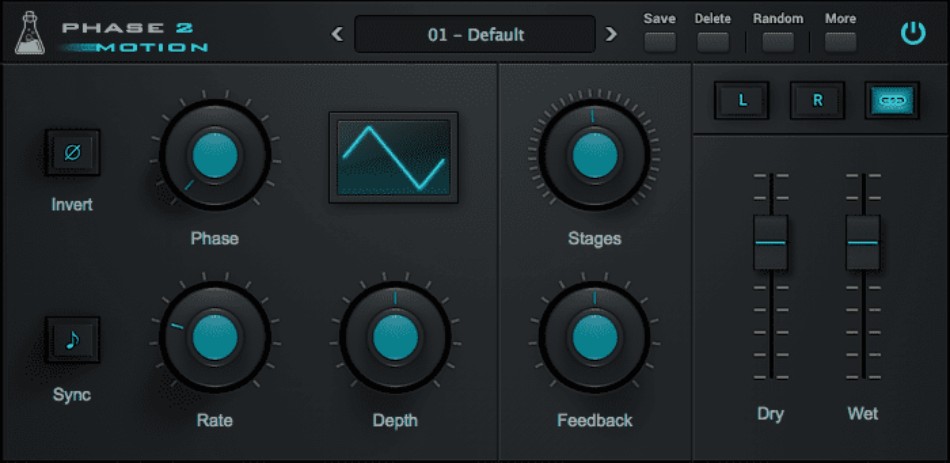Click the Random preset button
The width and height of the screenshot is (950, 463).
pos(778,42)
